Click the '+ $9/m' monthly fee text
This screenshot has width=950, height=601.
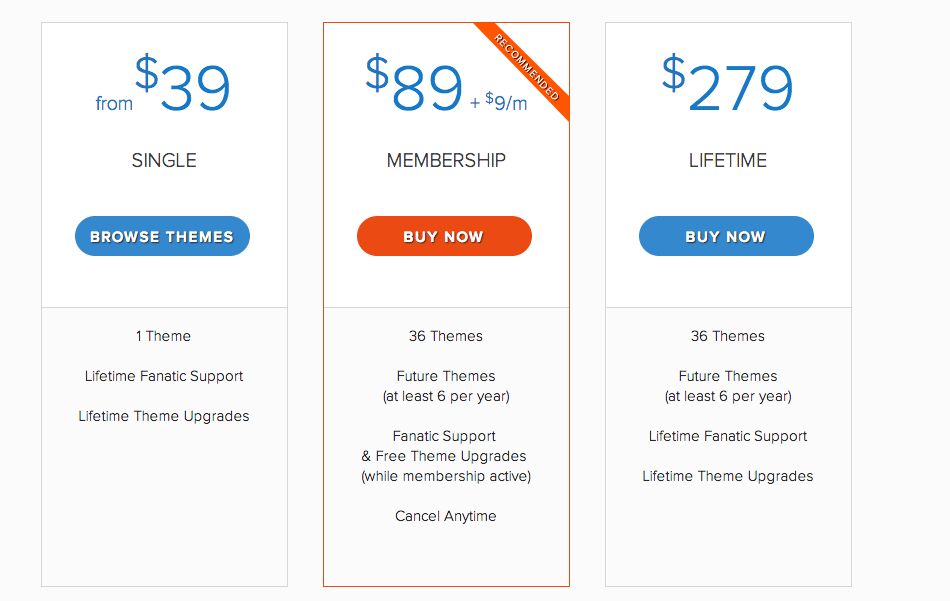[499, 102]
